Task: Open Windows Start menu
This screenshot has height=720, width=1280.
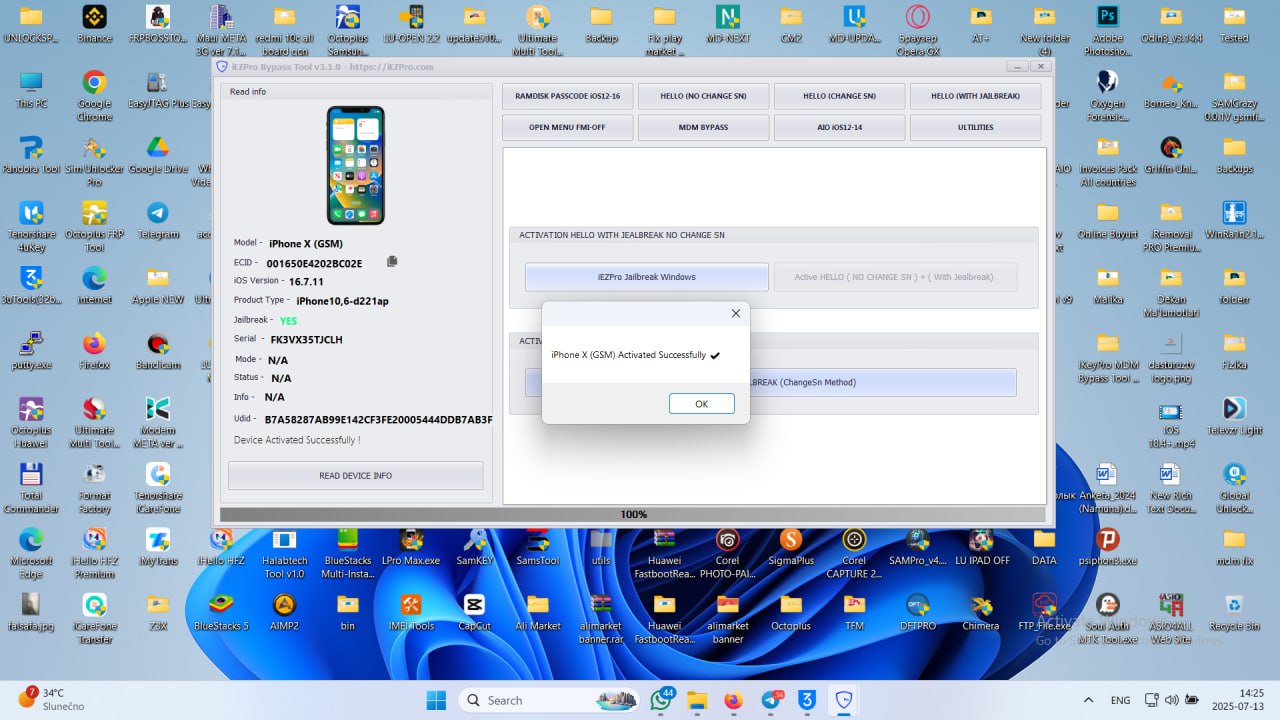Action: coord(436,700)
